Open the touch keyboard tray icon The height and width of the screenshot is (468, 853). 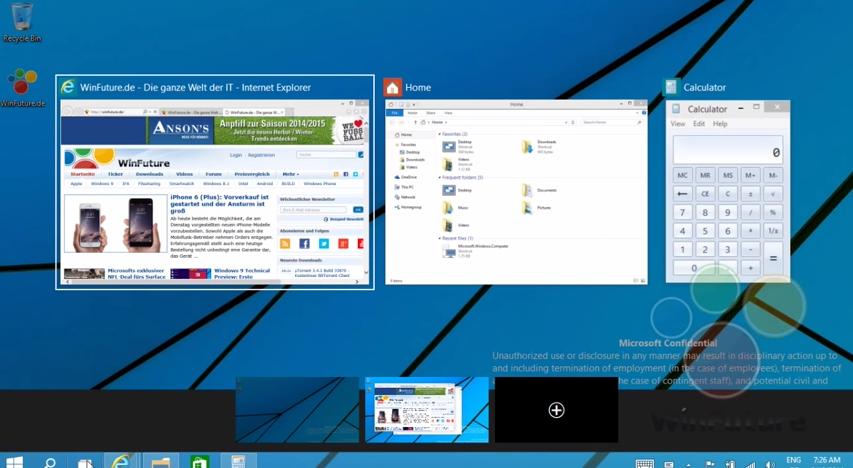point(645,463)
